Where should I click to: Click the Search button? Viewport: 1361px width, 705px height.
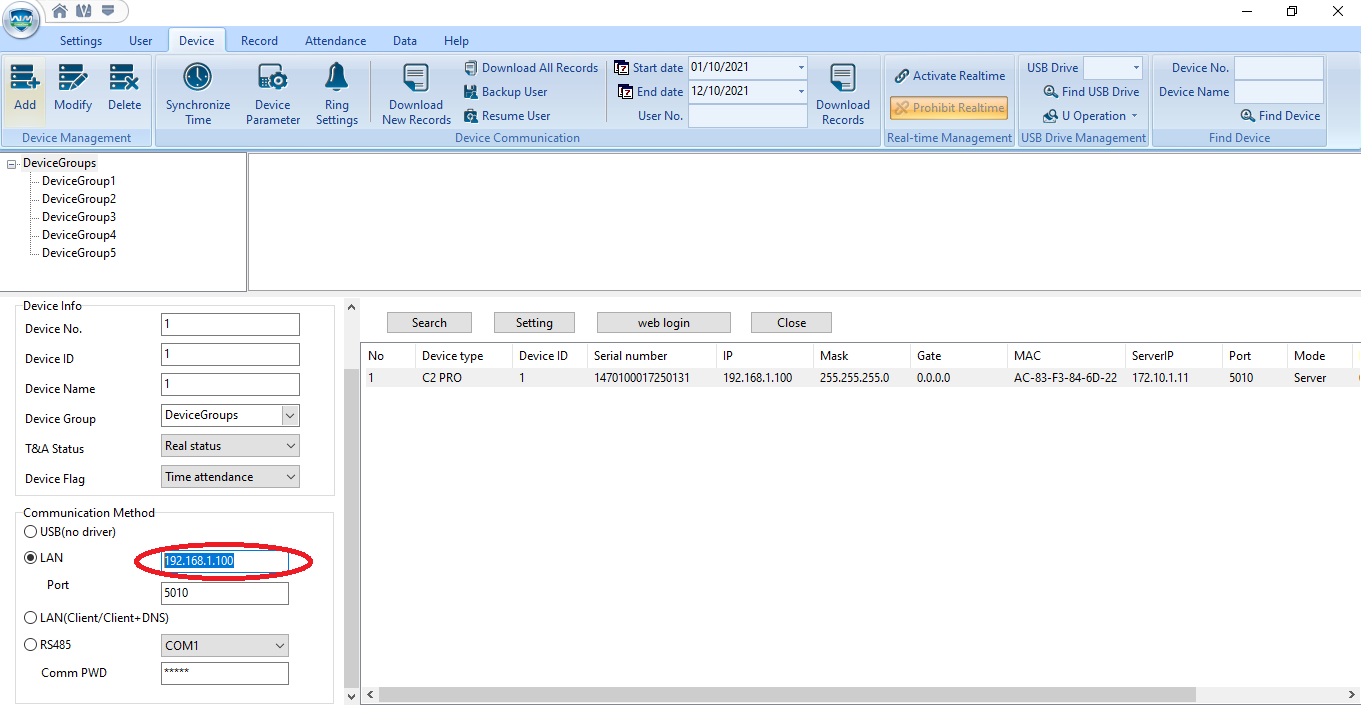coord(429,322)
